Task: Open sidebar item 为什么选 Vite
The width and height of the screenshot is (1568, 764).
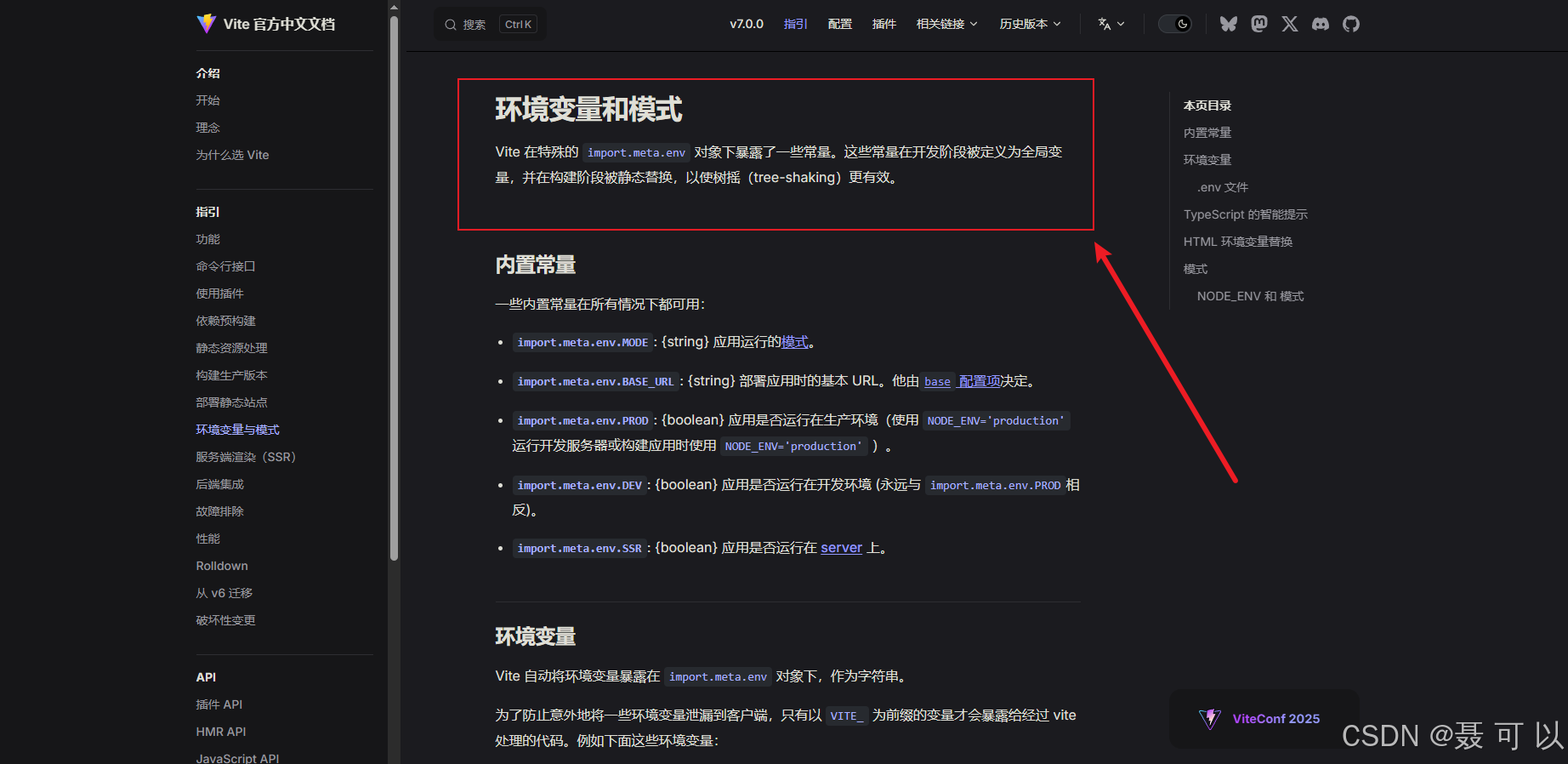Action: pos(232,155)
